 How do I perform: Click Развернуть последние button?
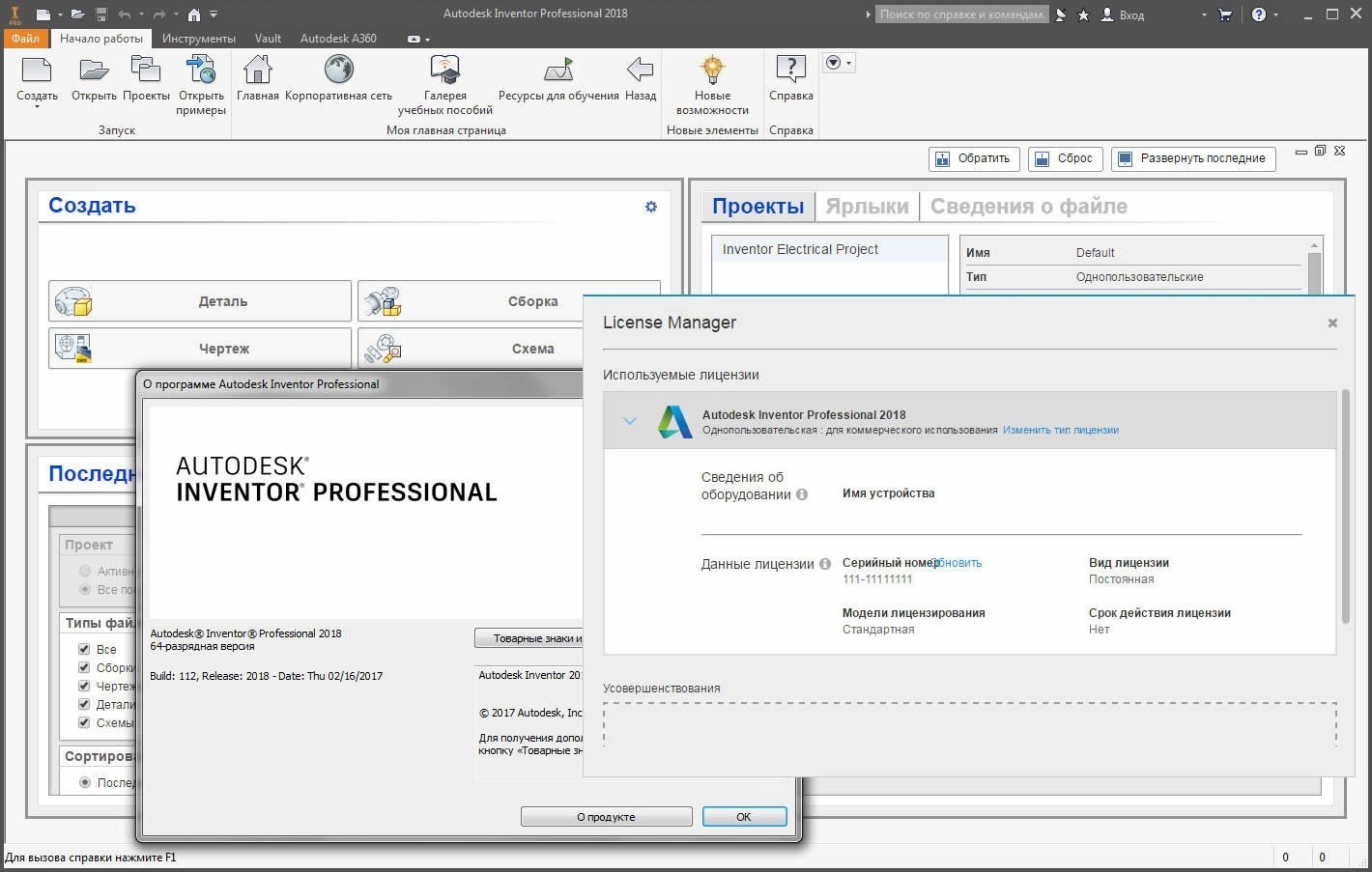[1193, 159]
